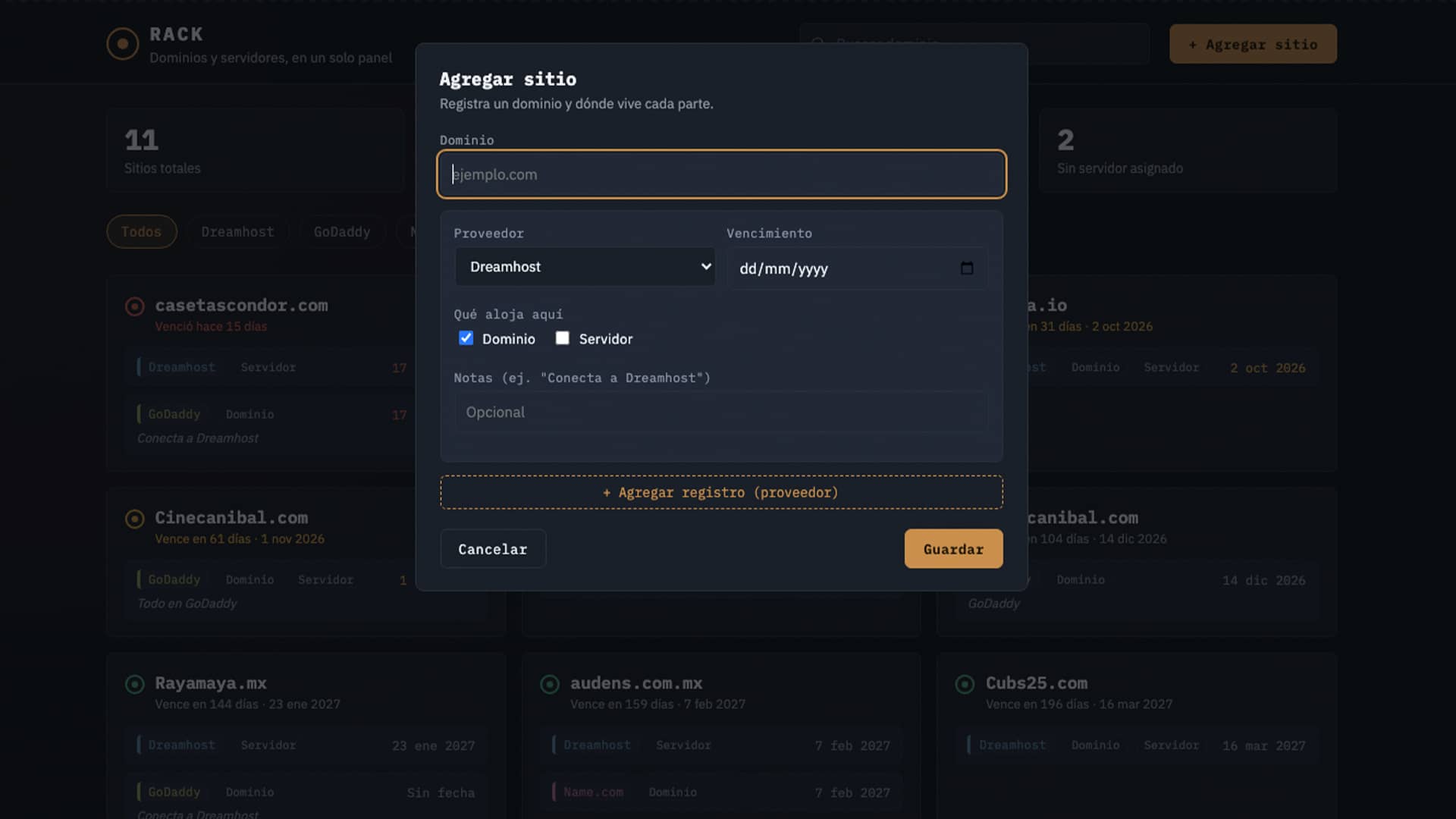Viewport: 1456px width, 819px height.
Task: Click the dd/mm/yyyy date field
Action: pyautogui.click(x=857, y=268)
